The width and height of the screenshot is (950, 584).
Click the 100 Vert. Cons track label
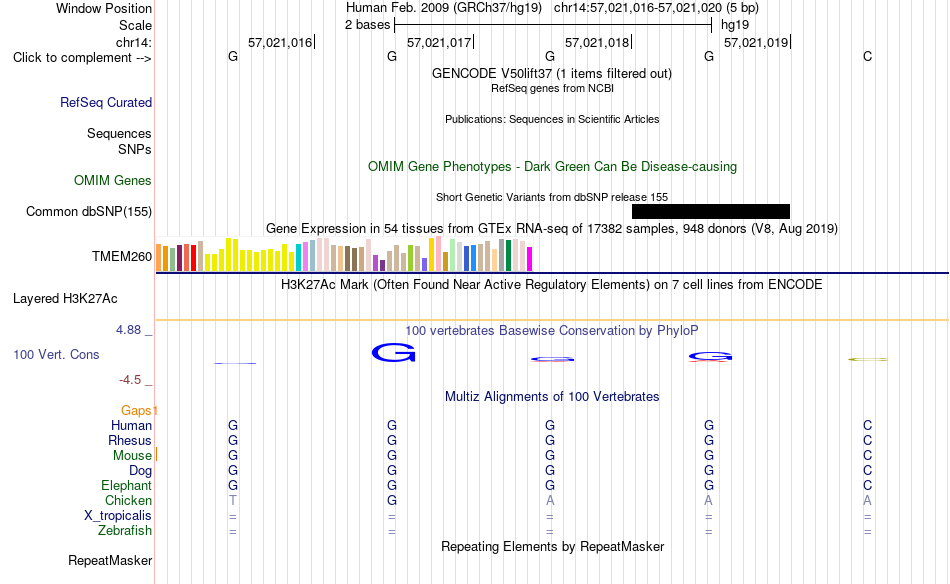point(56,354)
